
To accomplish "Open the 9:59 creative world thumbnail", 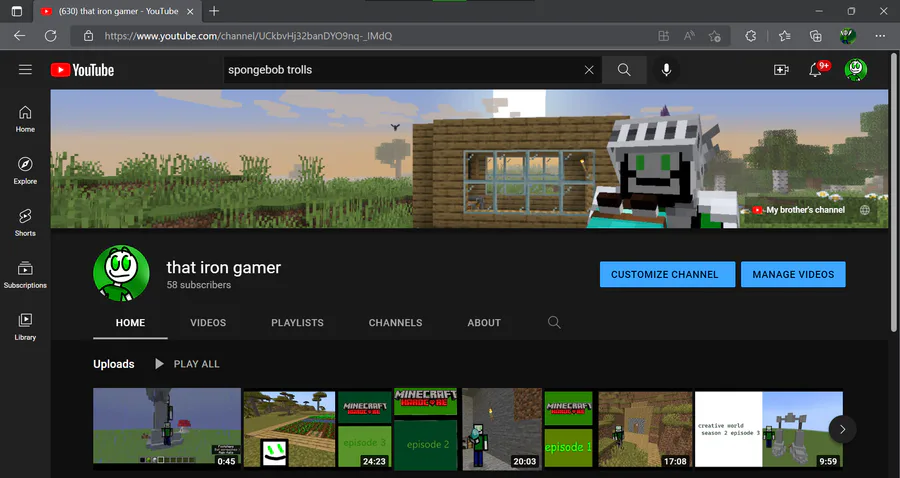I will pyautogui.click(x=769, y=429).
